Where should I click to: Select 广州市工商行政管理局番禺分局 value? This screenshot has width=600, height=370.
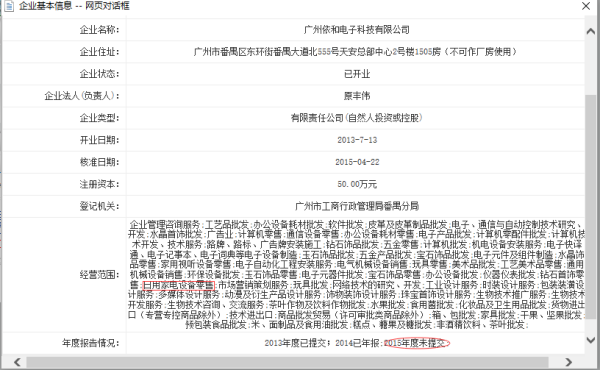click(357, 207)
